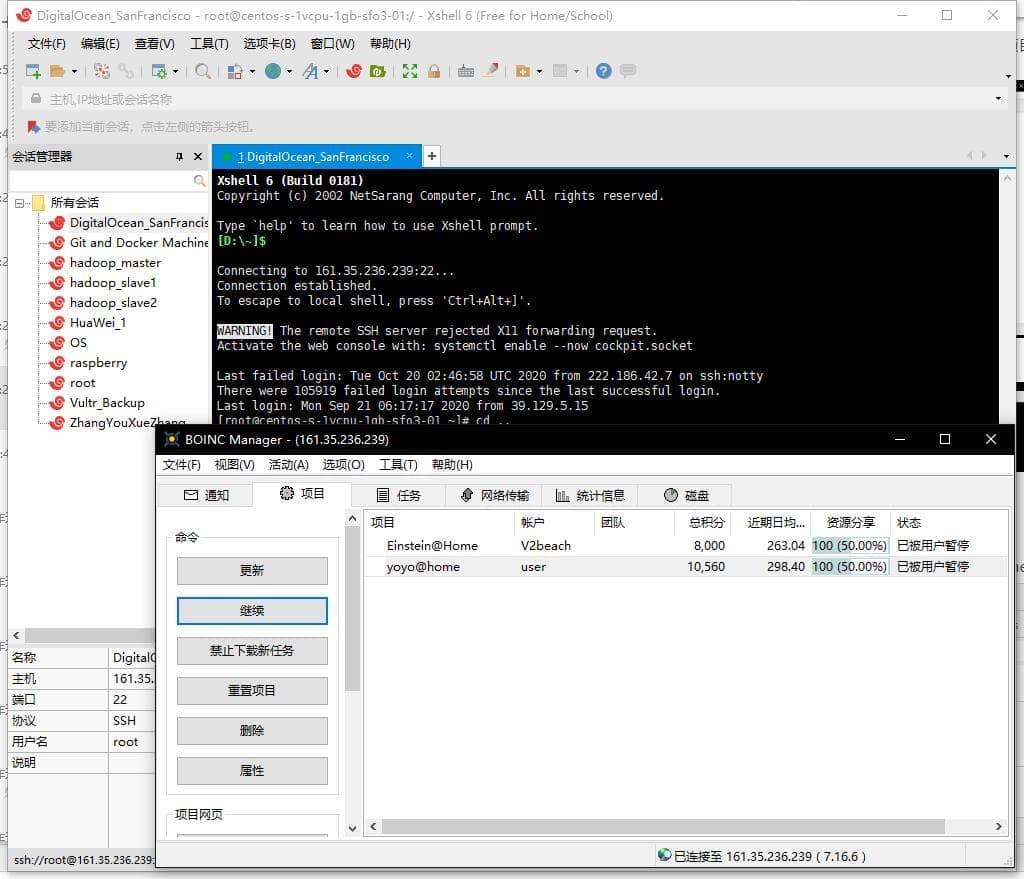Open the tab list dropdown arrow
This screenshot has height=879, width=1024.
(1006, 156)
